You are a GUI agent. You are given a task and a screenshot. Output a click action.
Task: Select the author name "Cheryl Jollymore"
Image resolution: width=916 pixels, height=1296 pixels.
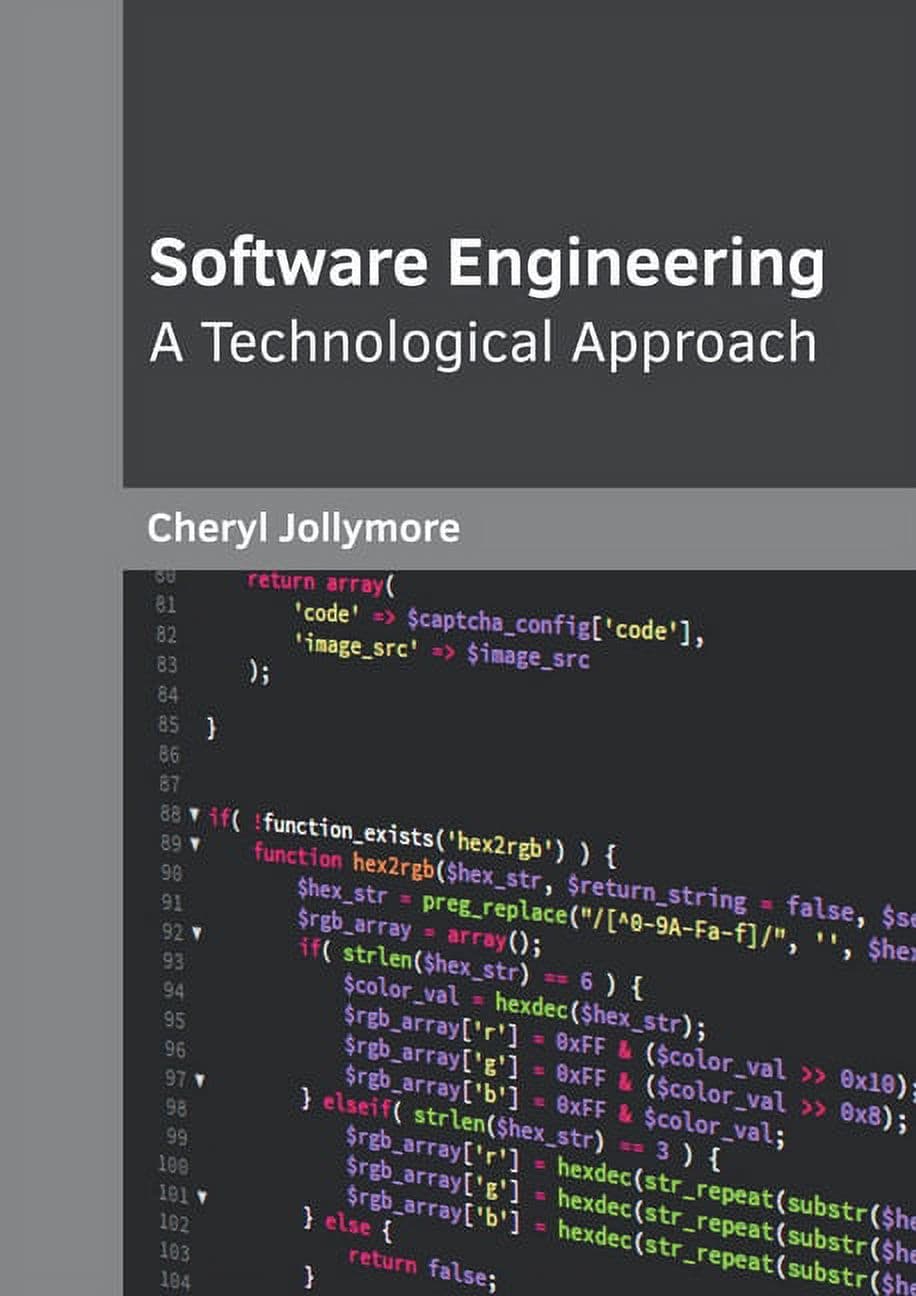pos(303,528)
